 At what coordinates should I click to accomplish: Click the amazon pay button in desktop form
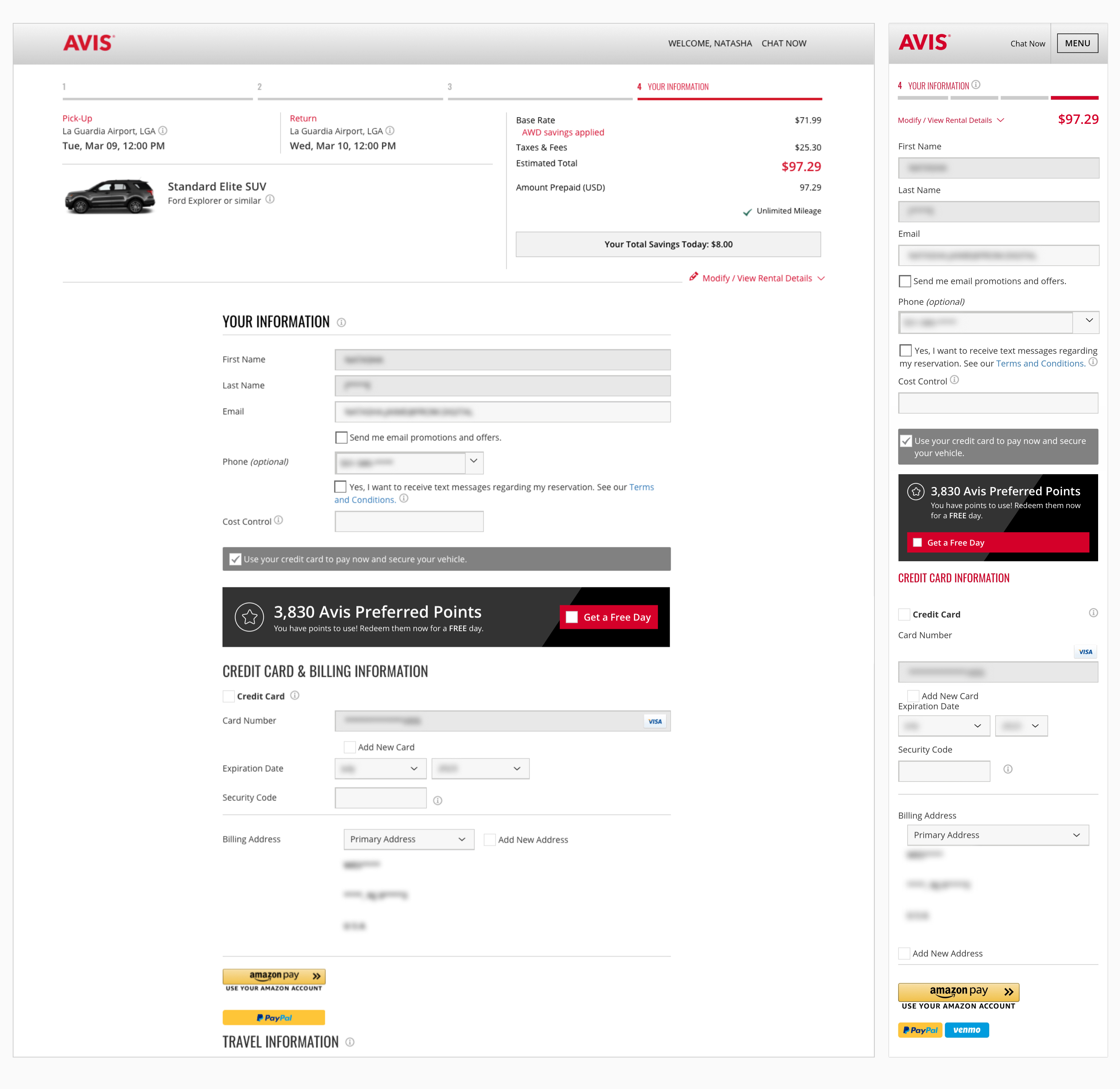274,976
